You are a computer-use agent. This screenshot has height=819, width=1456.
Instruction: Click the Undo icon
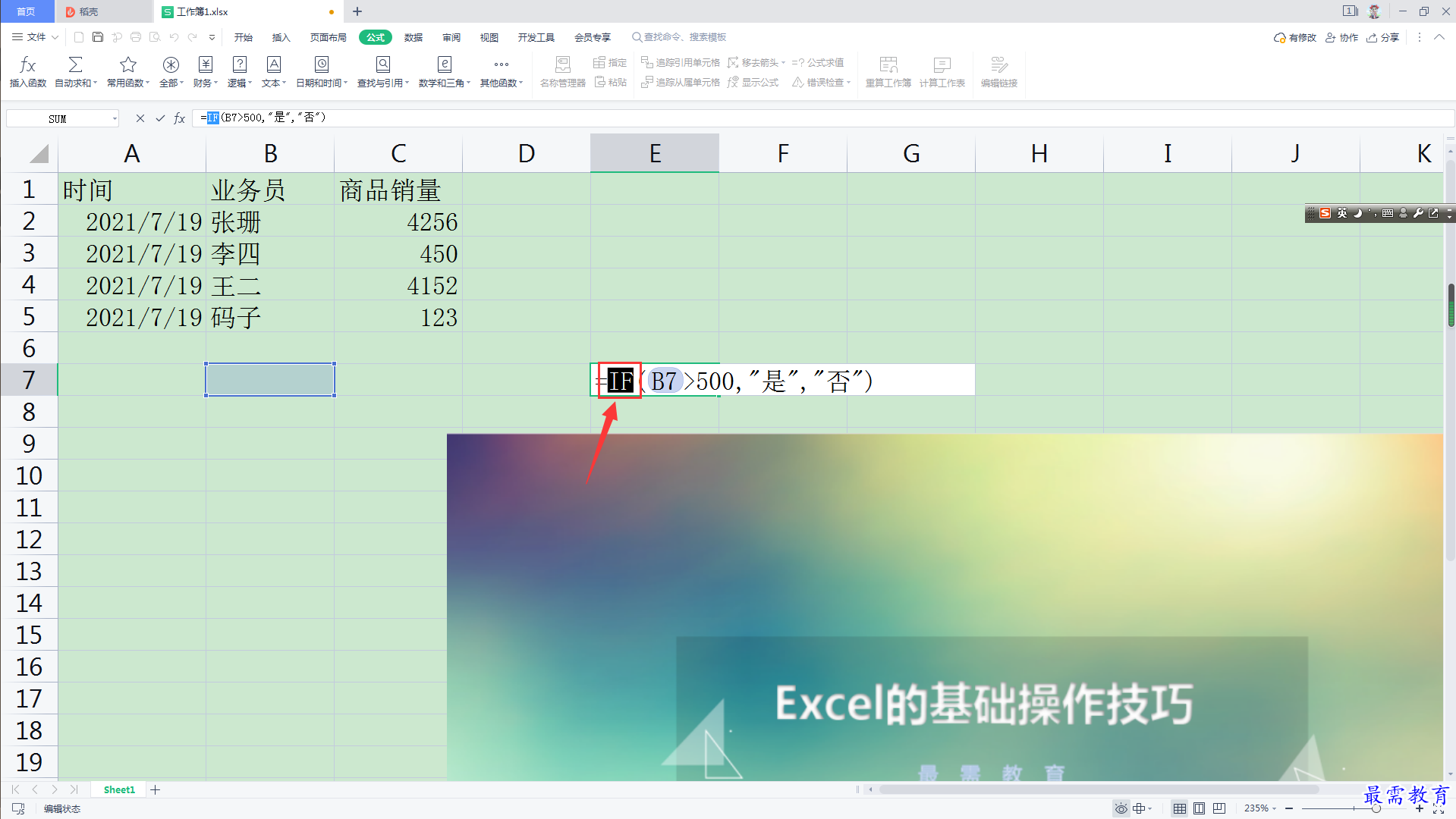[174, 37]
